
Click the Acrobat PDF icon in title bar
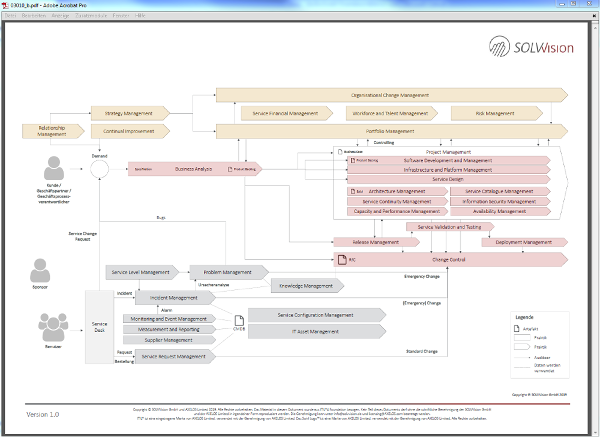6,6
